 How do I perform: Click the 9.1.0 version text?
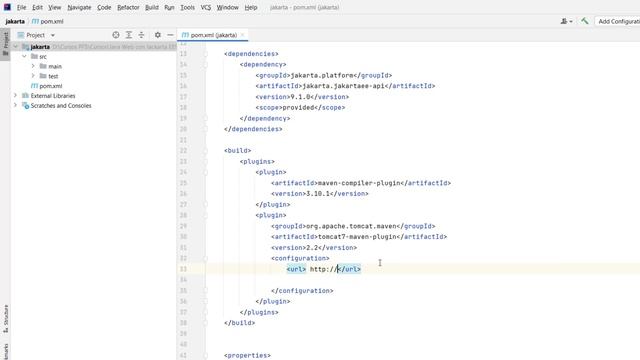(x=300, y=97)
